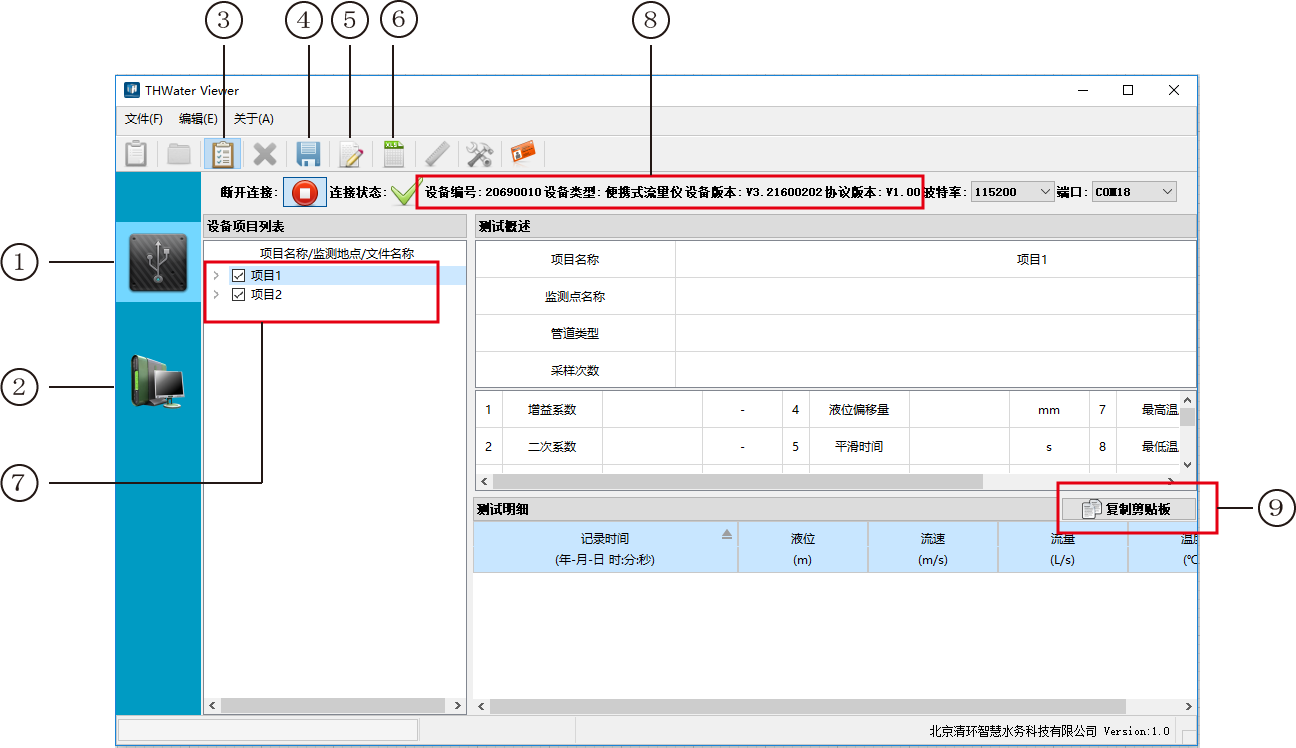Click the 记录时间 column header
The image size is (1296, 748).
tap(605, 548)
